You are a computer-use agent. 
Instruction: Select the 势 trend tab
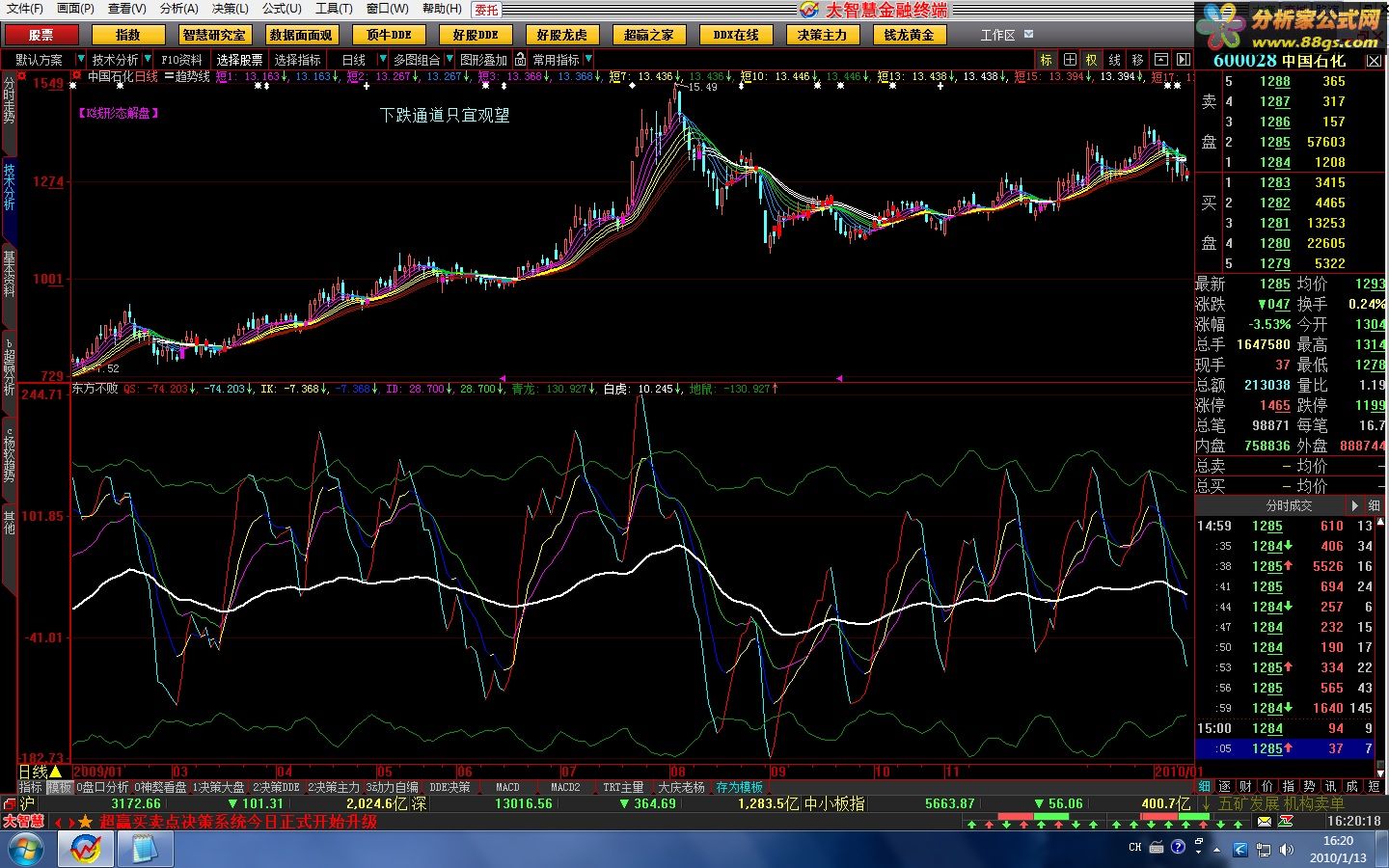[x=1309, y=787]
